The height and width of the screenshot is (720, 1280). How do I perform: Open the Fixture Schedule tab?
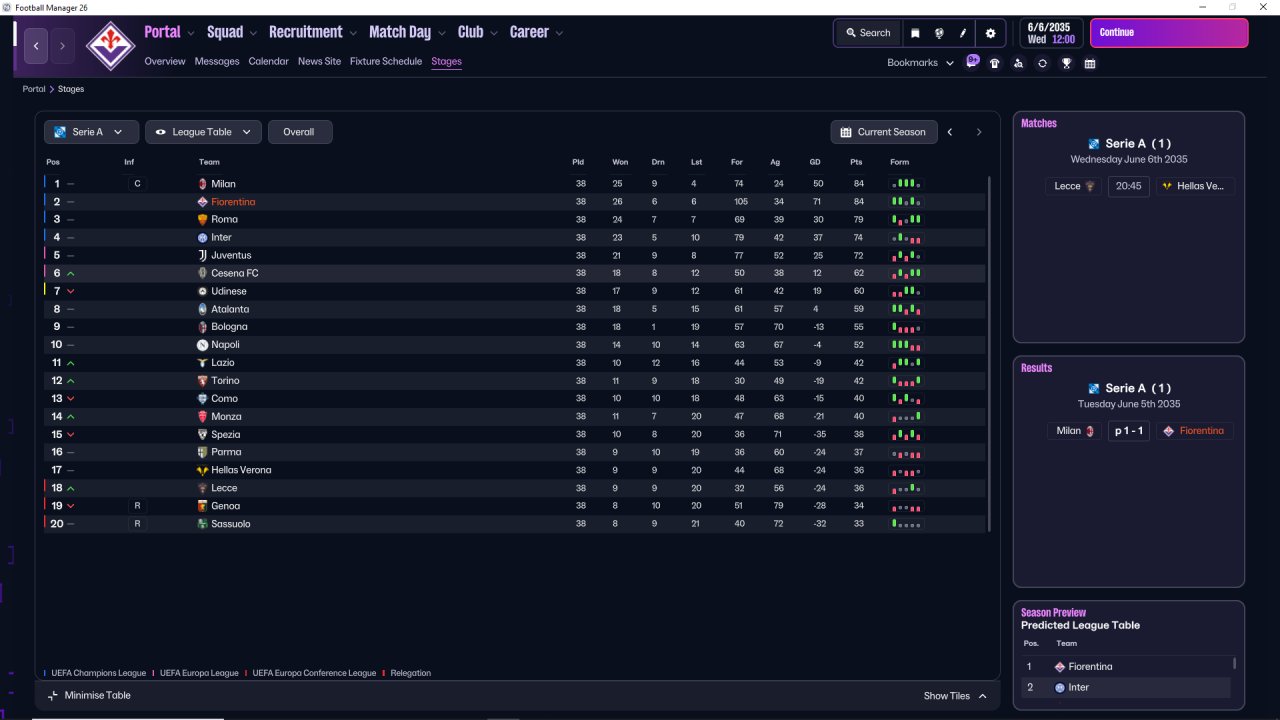coord(386,62)
